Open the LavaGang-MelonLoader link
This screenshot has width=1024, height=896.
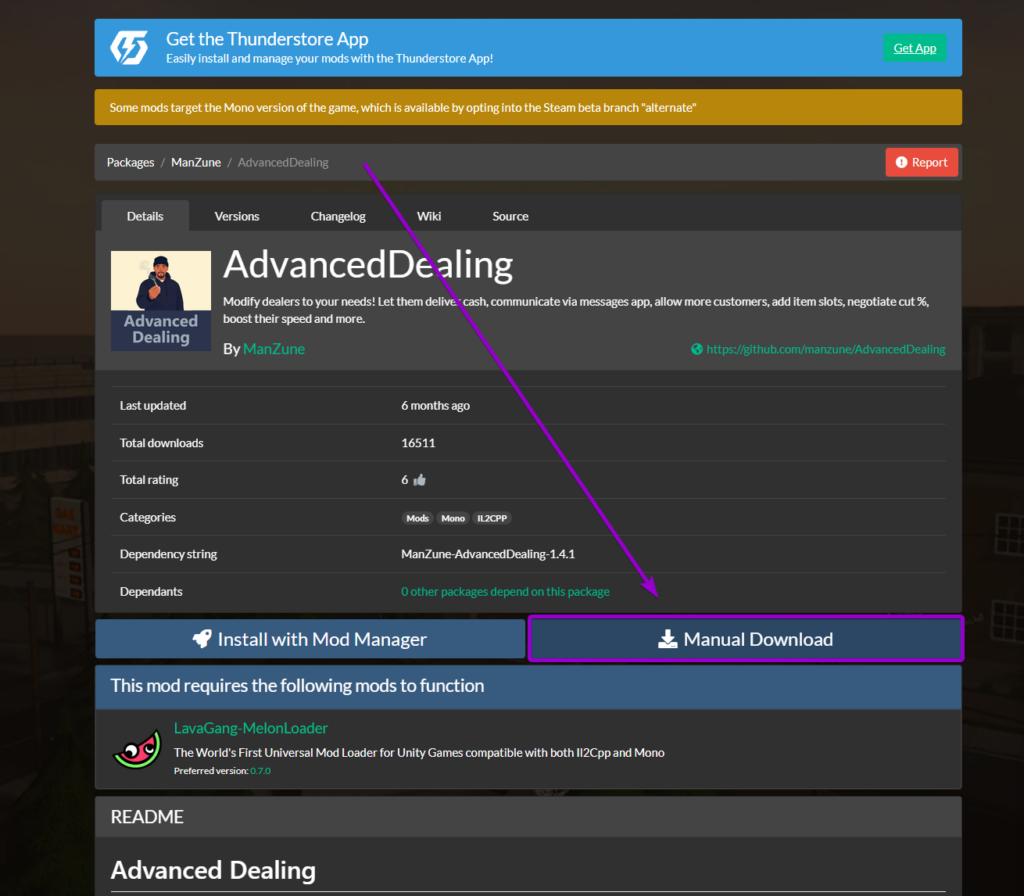251,728
